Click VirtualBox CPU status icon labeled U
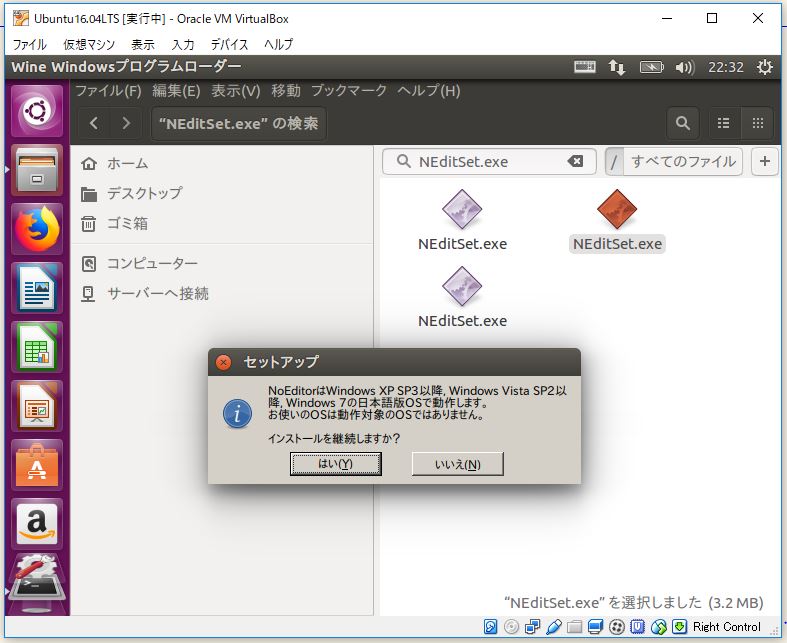The width and height of the screenshot is (787, 643). click(x=637, y=627)
